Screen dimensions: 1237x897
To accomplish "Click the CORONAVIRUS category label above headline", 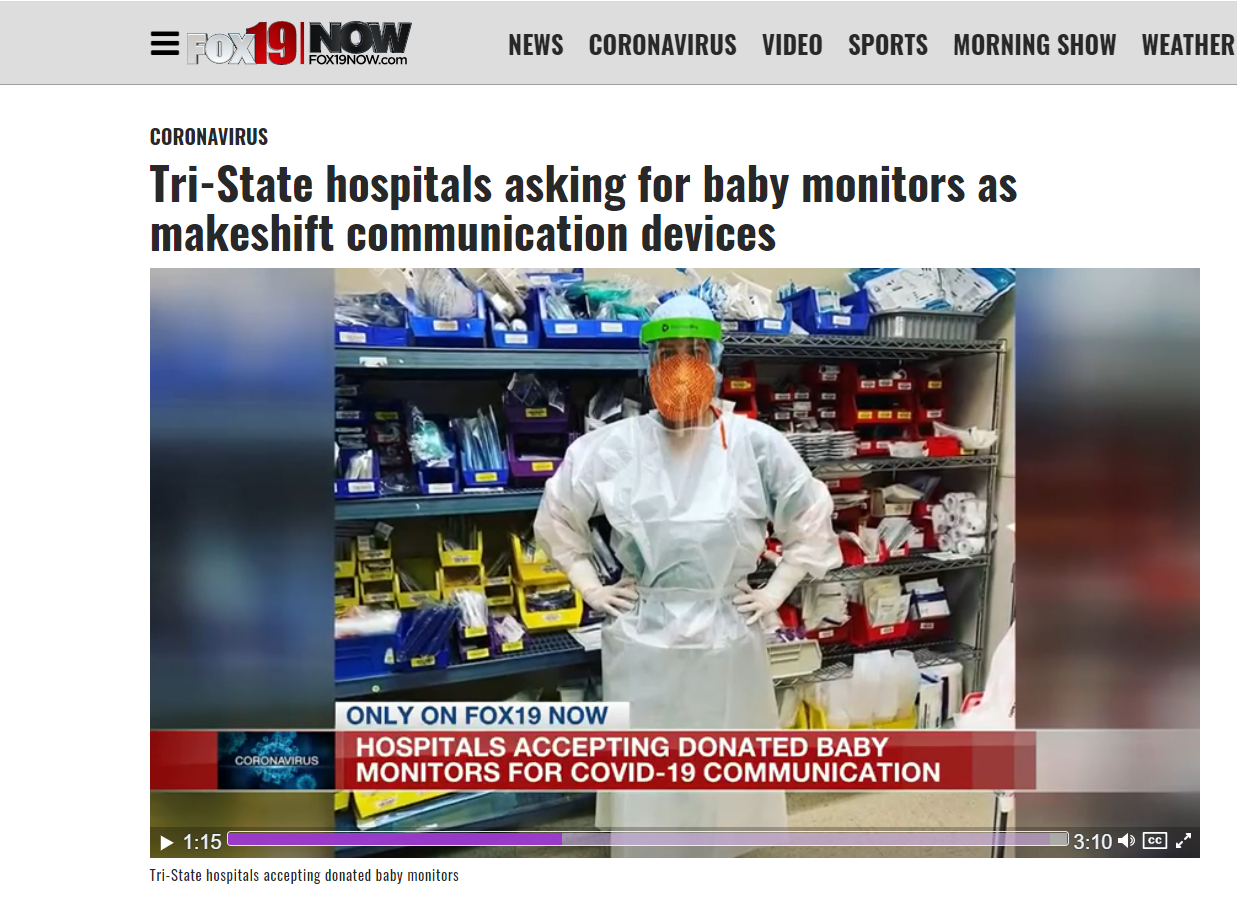I will point(209,137).
